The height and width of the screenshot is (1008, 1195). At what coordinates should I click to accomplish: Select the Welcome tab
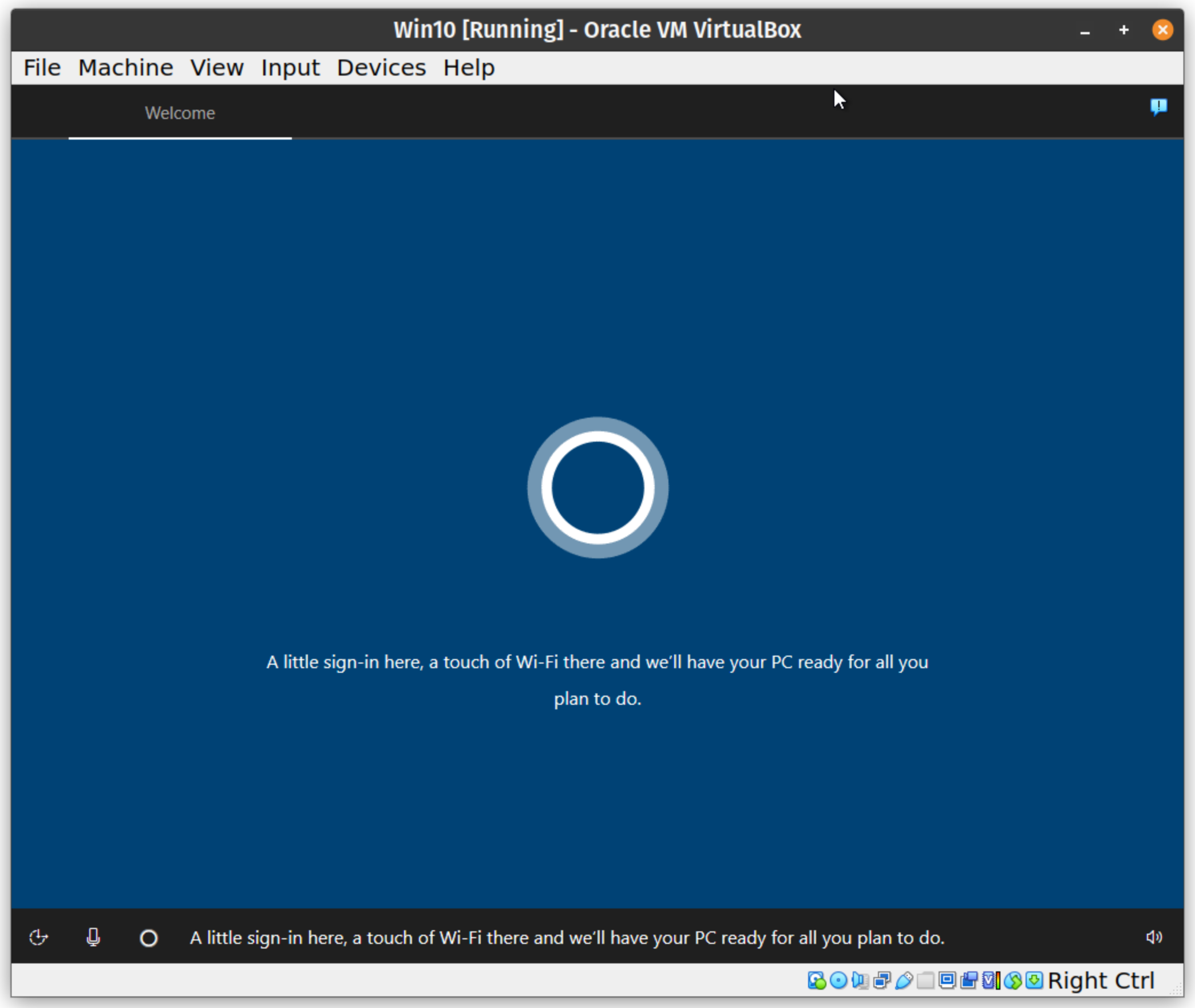click(180, 113)
